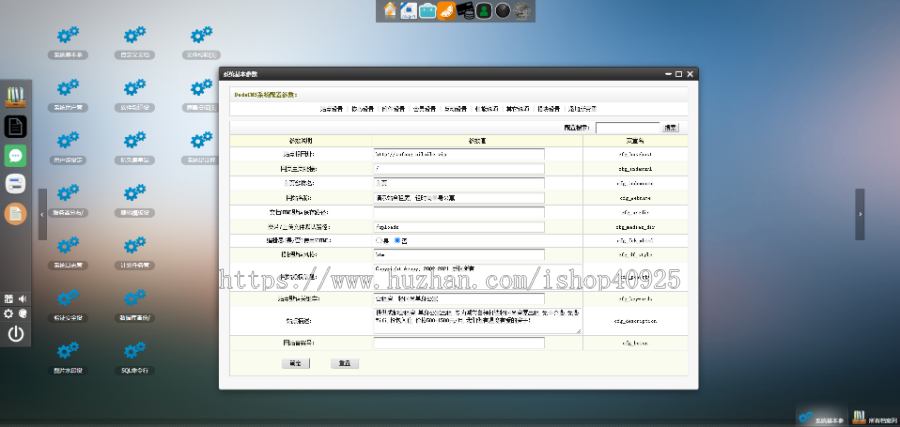Click the 搜索 button next to the config search box
This screenshot has width=900, height=427.
(670, 128)
